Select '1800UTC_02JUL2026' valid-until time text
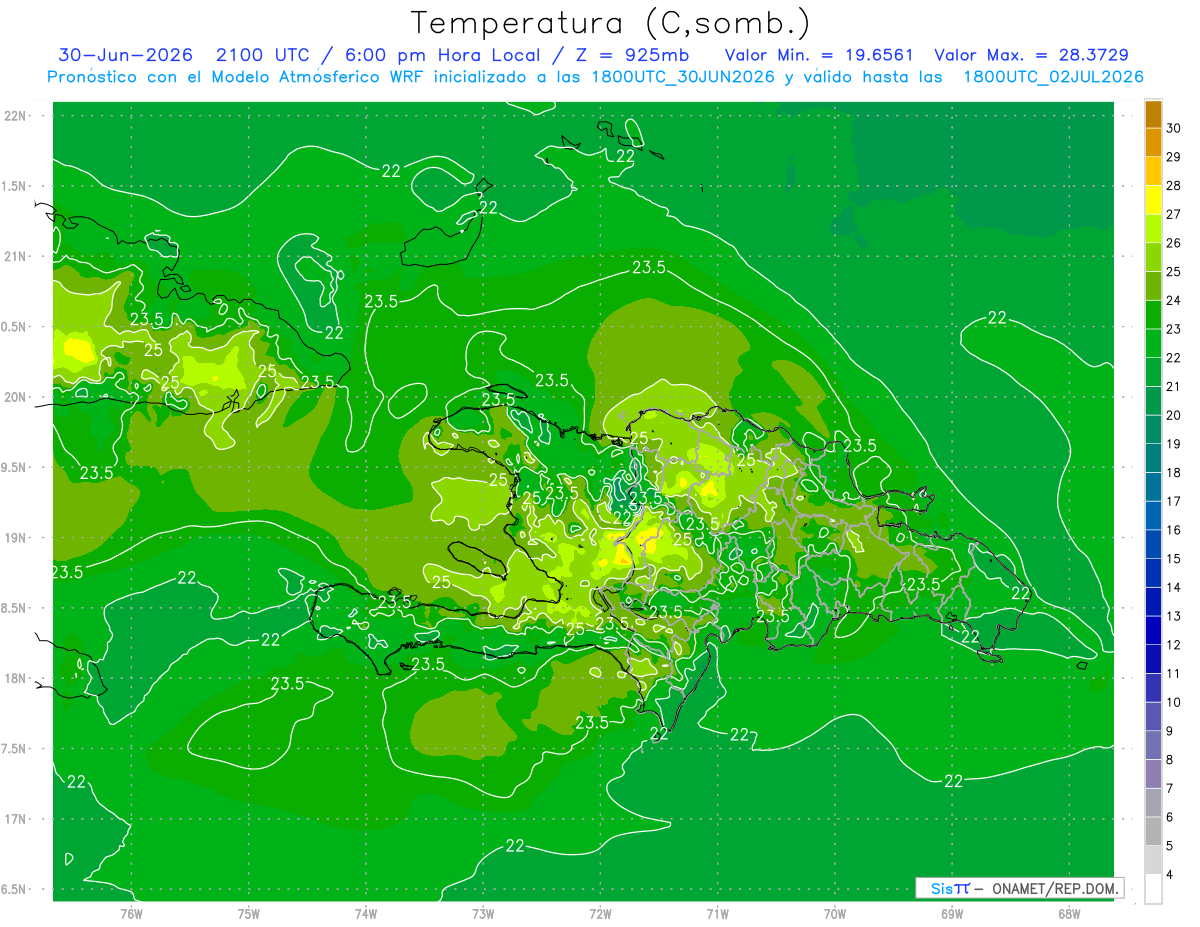 (1053, 77)
